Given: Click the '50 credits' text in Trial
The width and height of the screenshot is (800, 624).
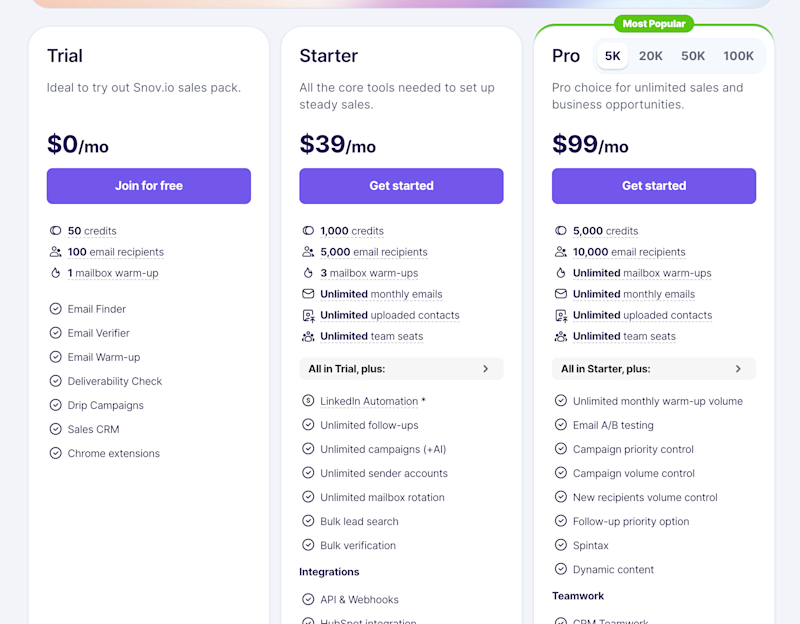Looking at the screenshot, I should 92,231.
